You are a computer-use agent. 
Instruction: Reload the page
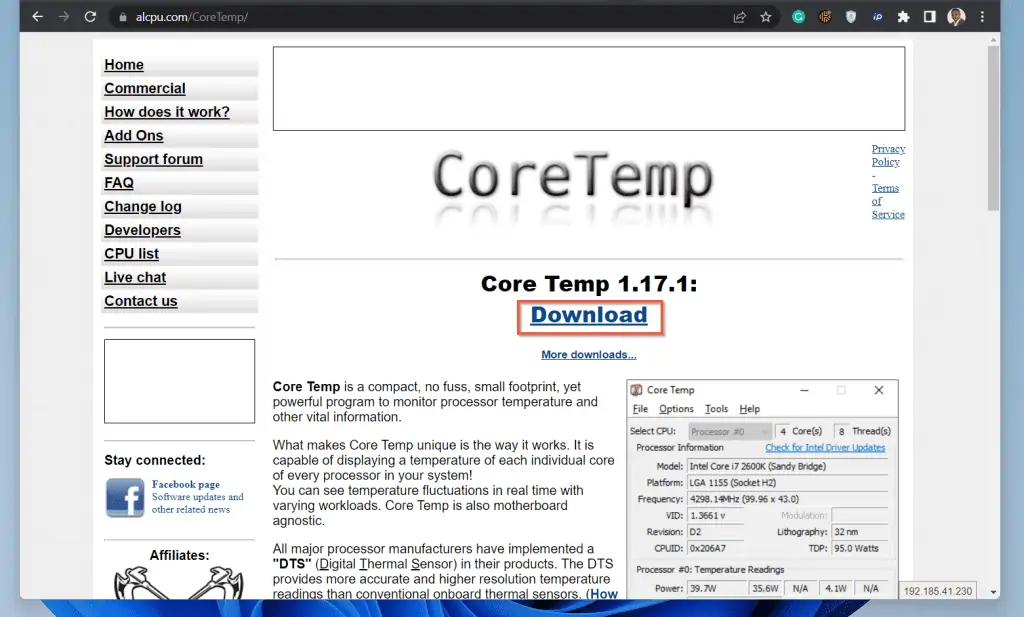91,16
